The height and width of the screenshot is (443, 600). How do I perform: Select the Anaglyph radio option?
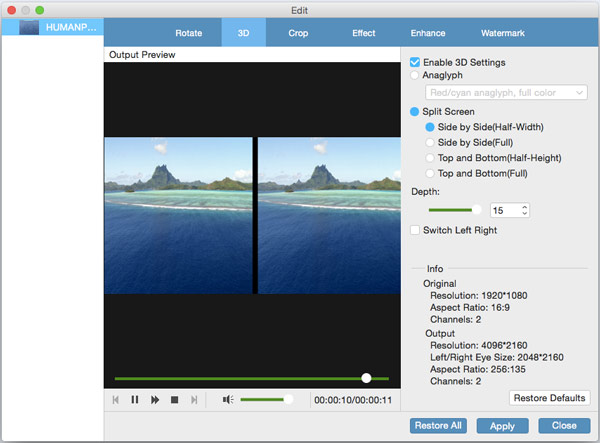click(415, 75)
